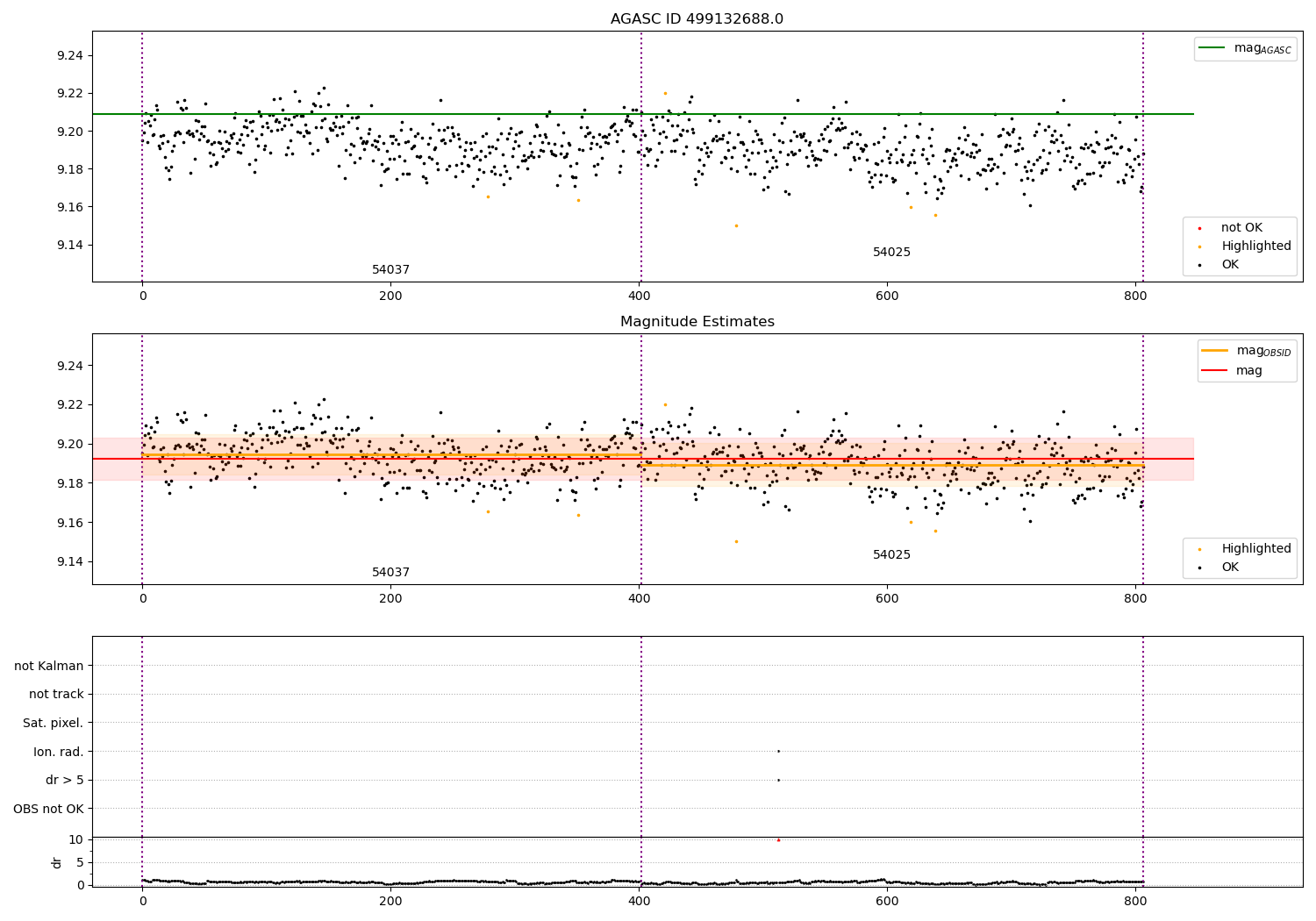The width and height of the screenshot is (1316, 921).
Task: Click the 'AGASC ID 499132688.0' plot title
Action: pos(697,19)
